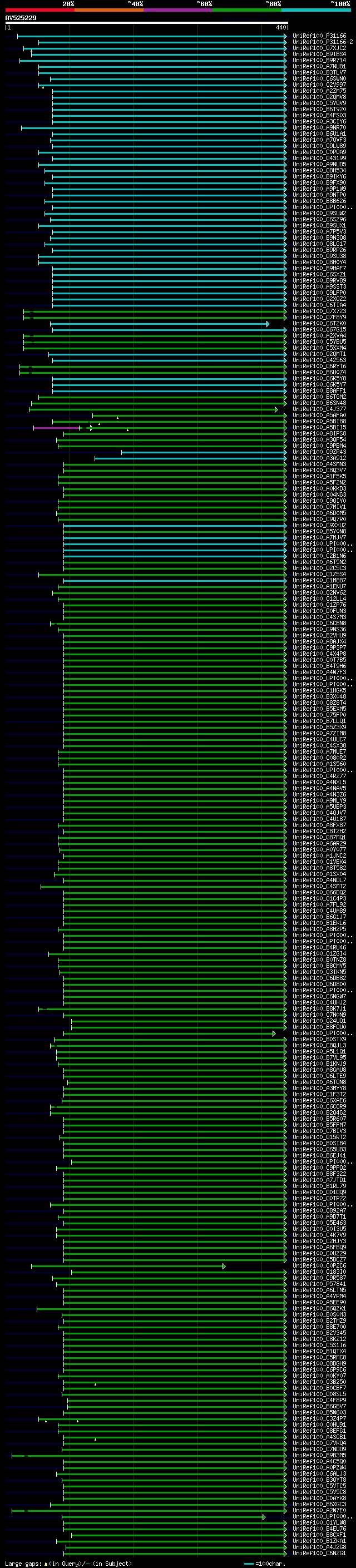This screenshot has width=356, height=1568.
Task: Select the UniRef100_Q2QMV8 entry
Action: click(319, 97)
